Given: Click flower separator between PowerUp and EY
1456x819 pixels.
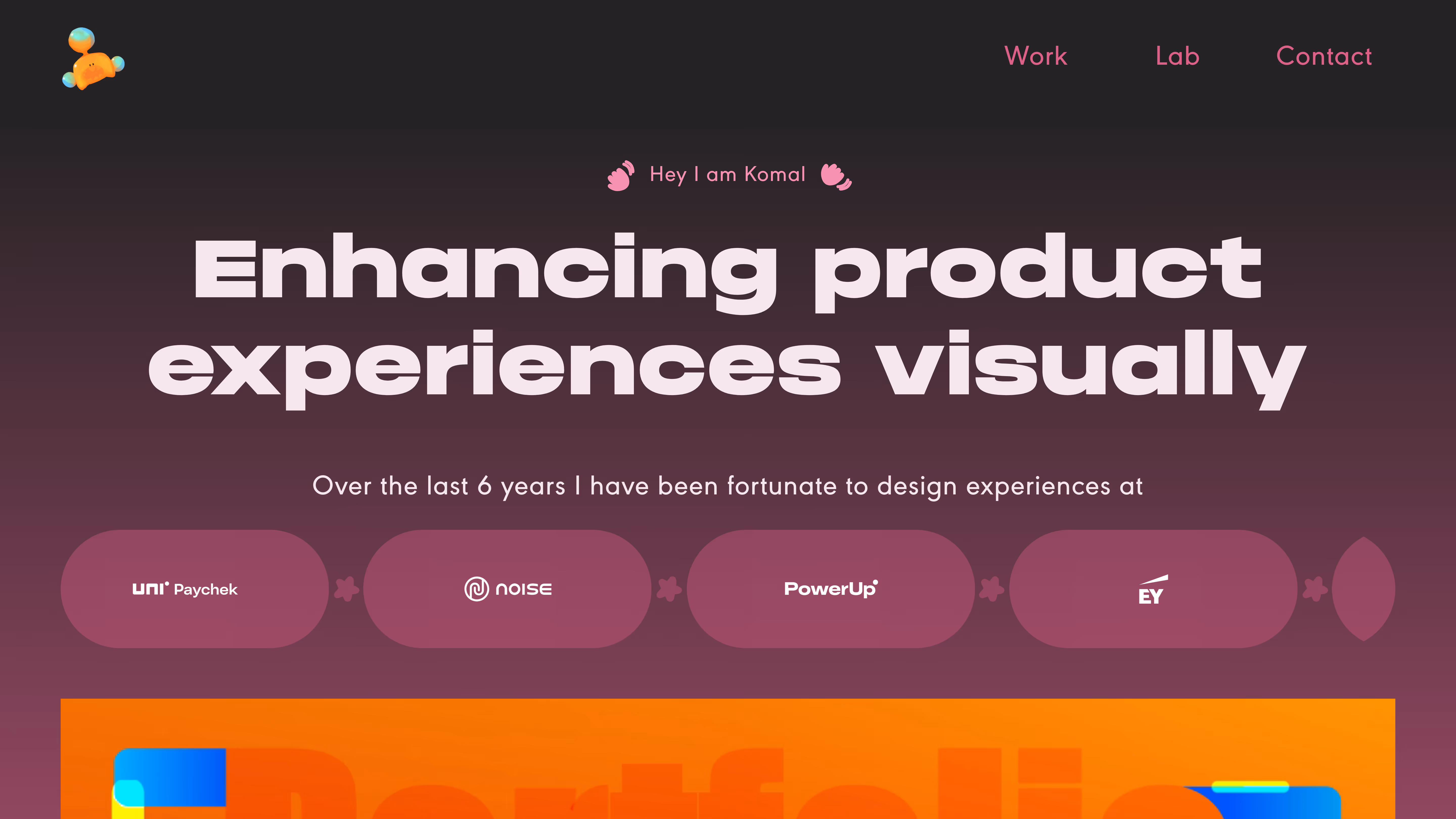Looking at the screenshot, I should click(x=992, y=589).
